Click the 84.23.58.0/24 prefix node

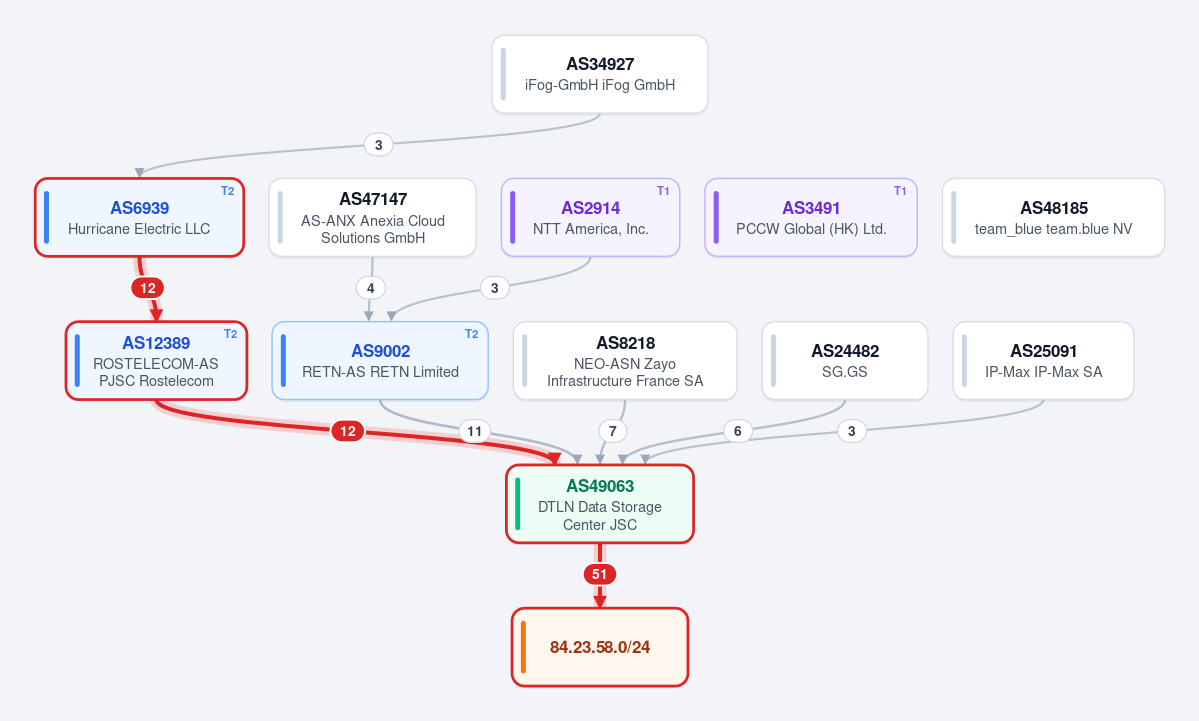click(x=600, y=647)
